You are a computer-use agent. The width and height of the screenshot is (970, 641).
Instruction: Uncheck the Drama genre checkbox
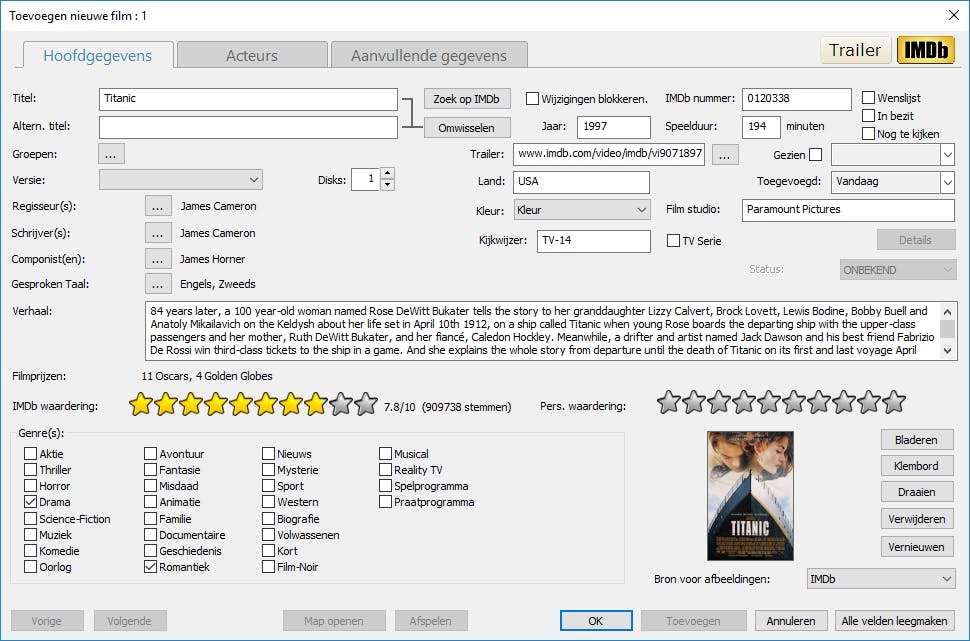pos(31,502)
